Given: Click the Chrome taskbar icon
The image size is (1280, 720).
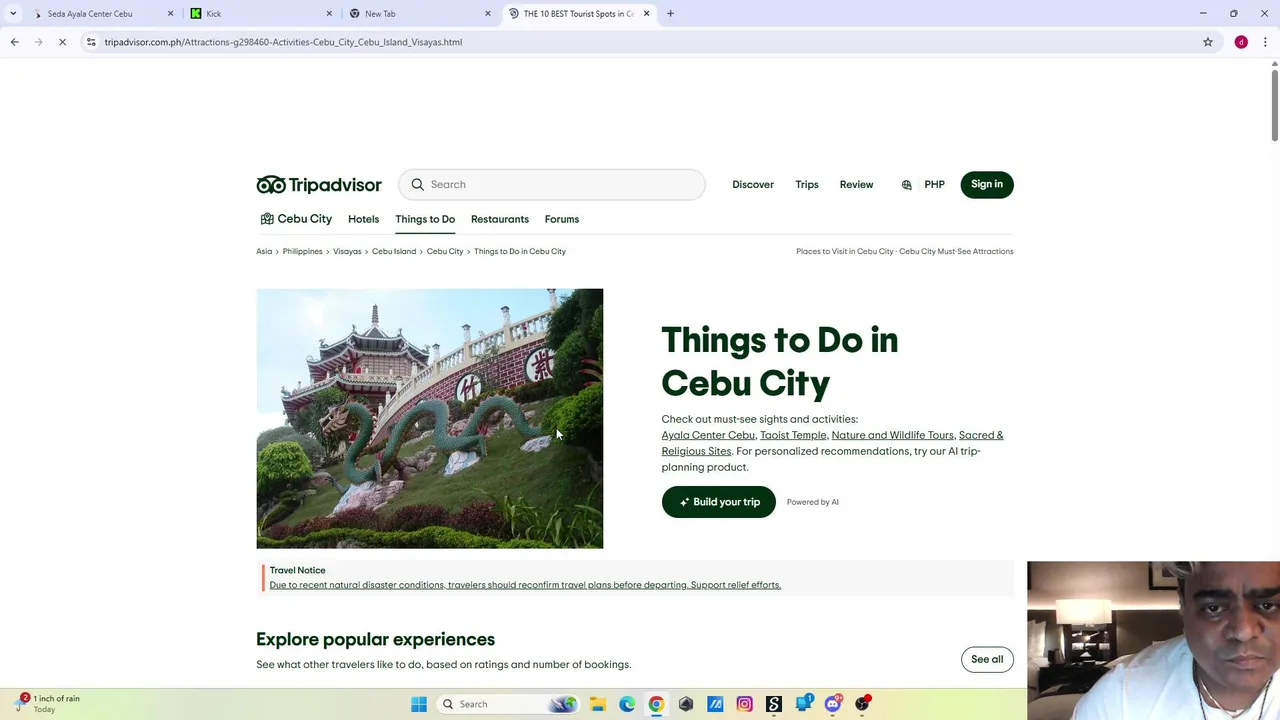Looking at the screenshot, I should 656,704.
